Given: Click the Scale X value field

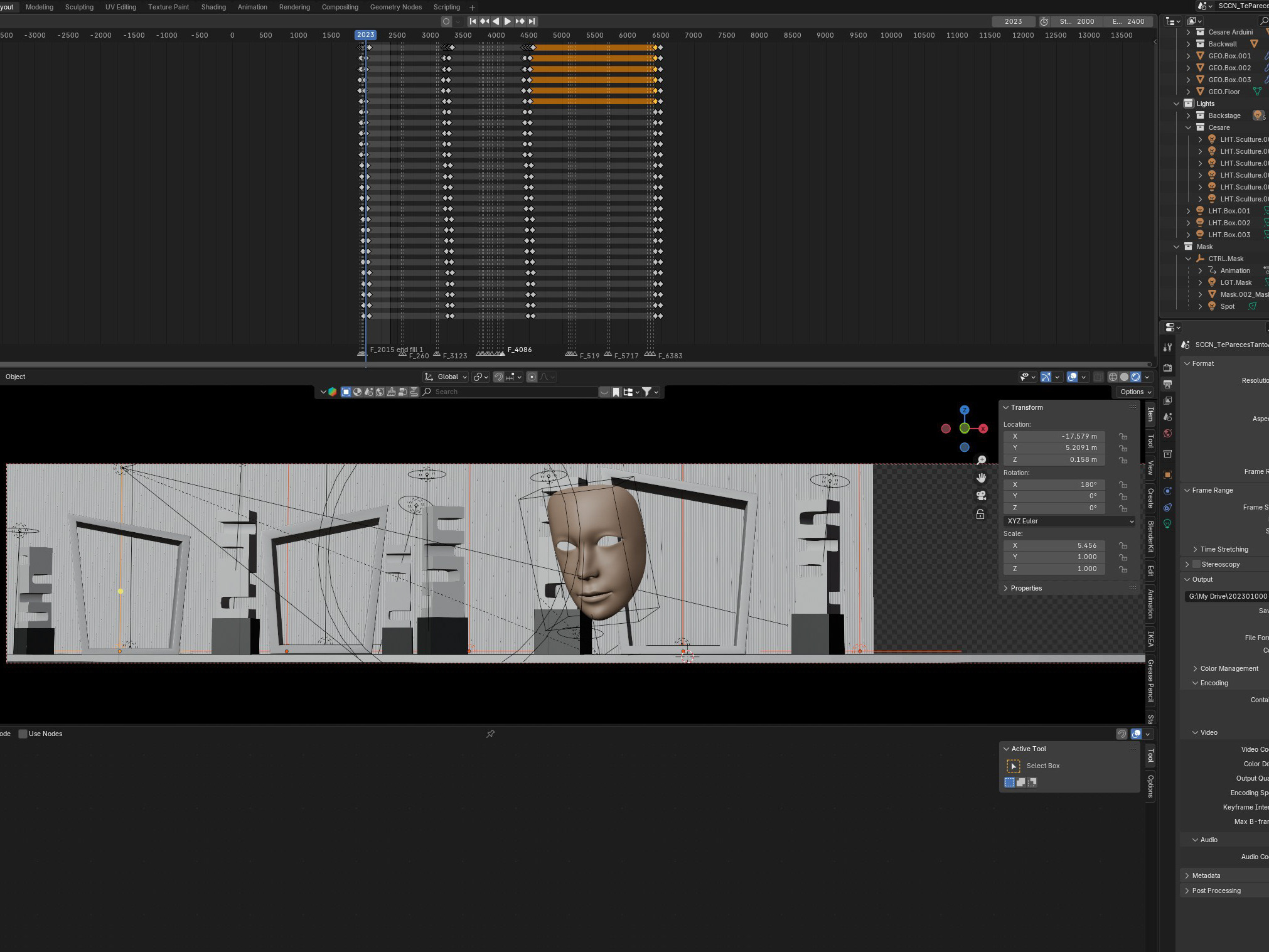Looking at the screenshot, I should tap(1054, 545).
